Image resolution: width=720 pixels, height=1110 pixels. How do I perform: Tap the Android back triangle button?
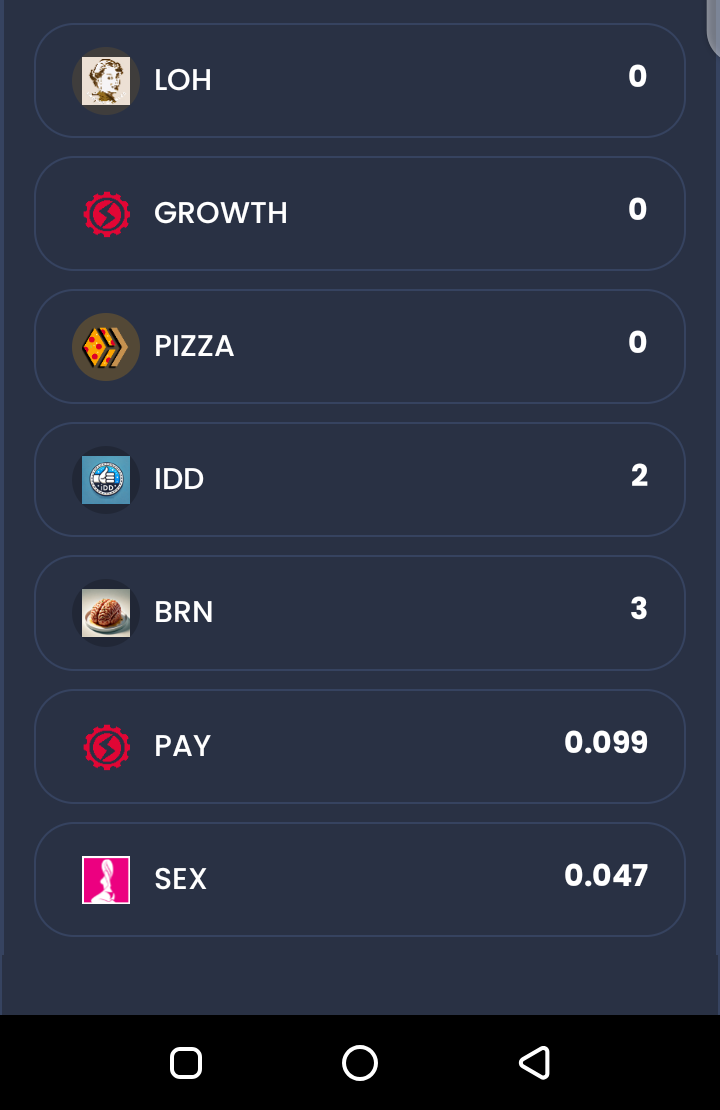pos(535,1063)
